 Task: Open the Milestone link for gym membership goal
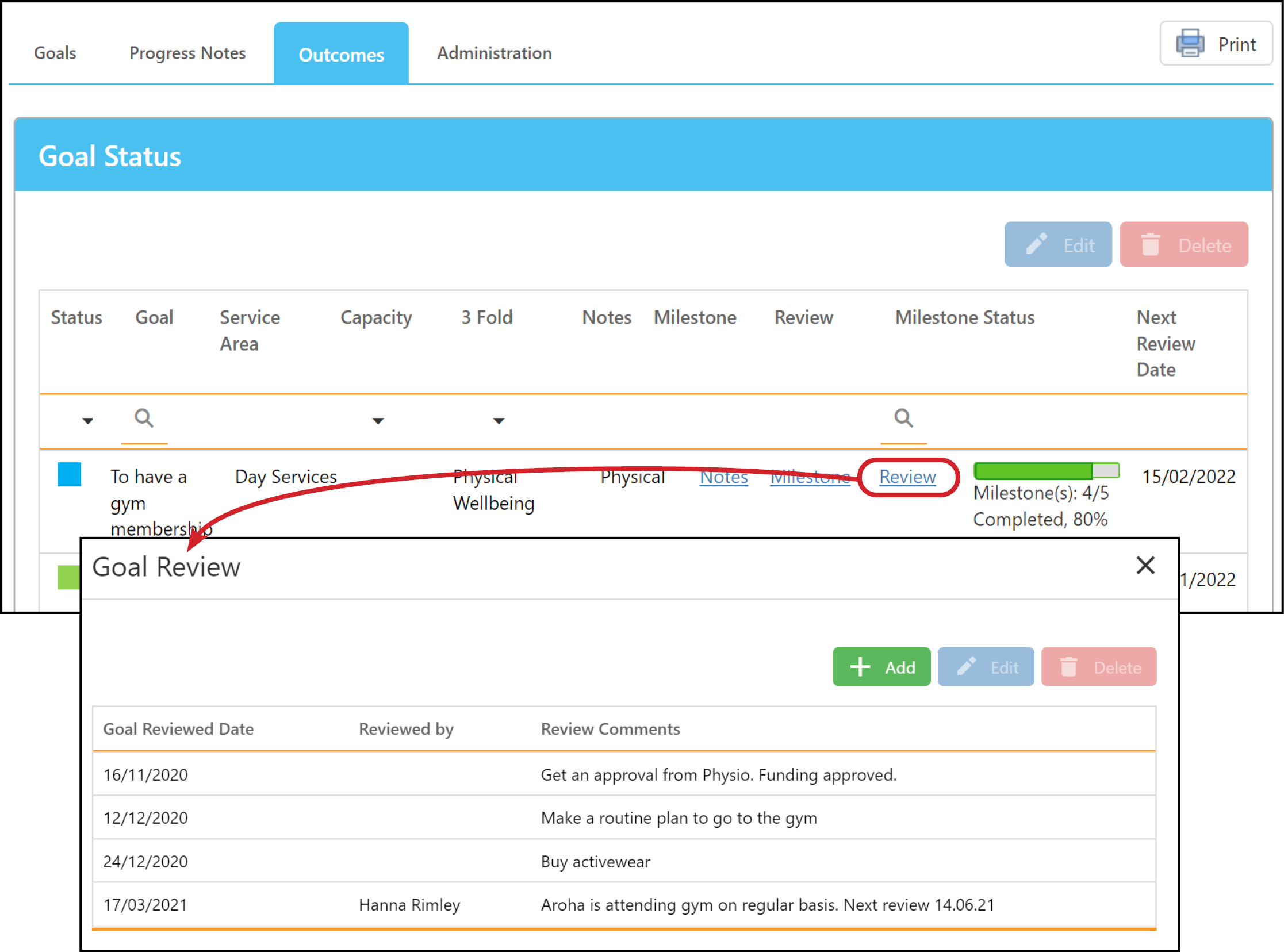[x=810, y=477]
